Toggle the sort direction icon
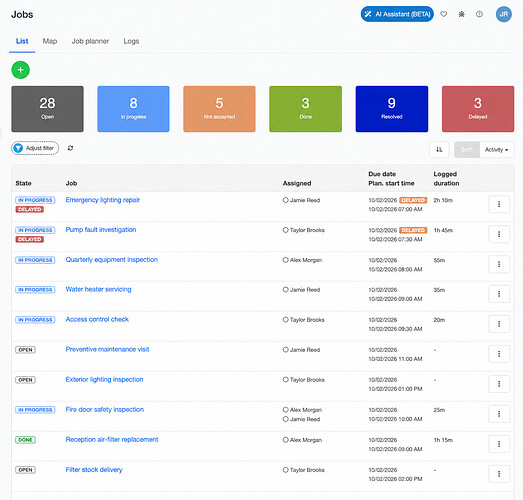This screenshot has width=523, height=500. click(439, 149)
